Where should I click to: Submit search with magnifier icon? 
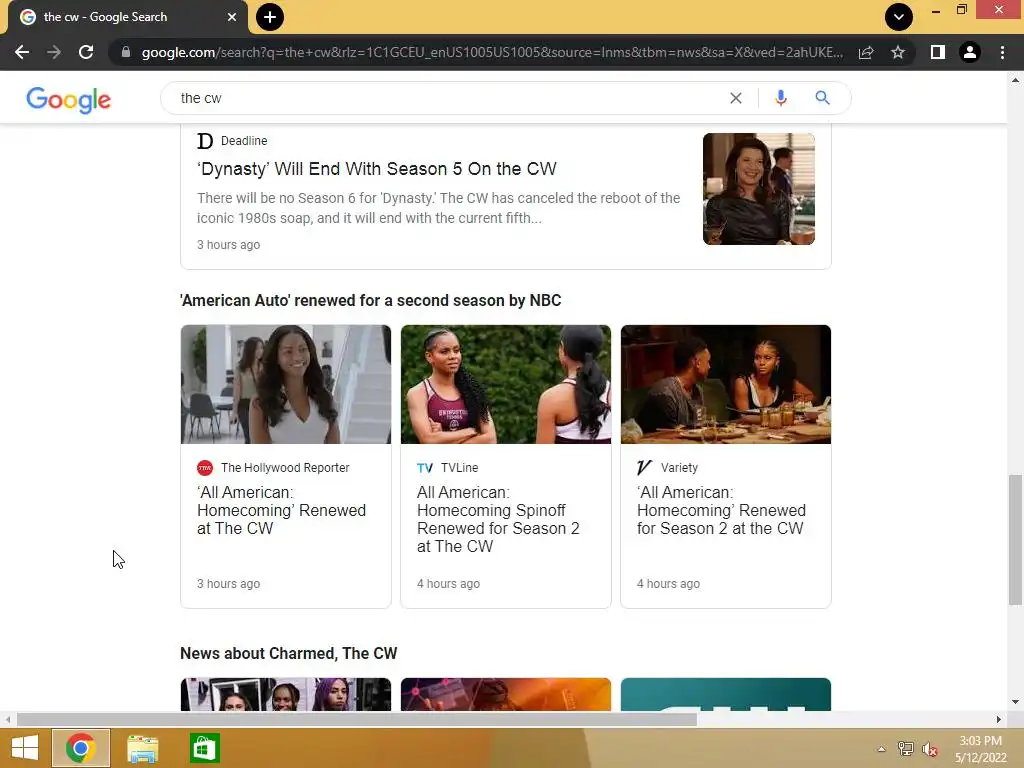[x=822, y=98]
